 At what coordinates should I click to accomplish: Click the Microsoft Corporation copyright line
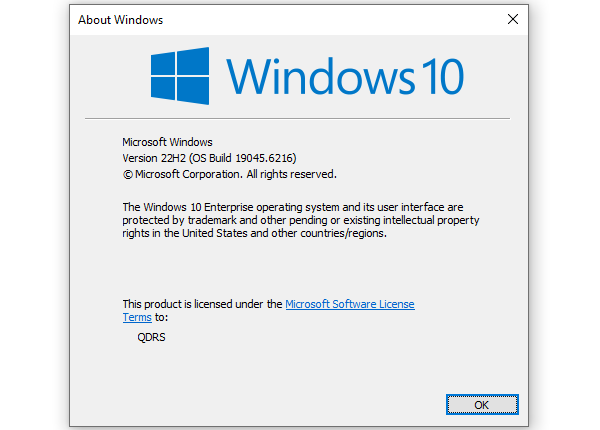click(230, 174)
